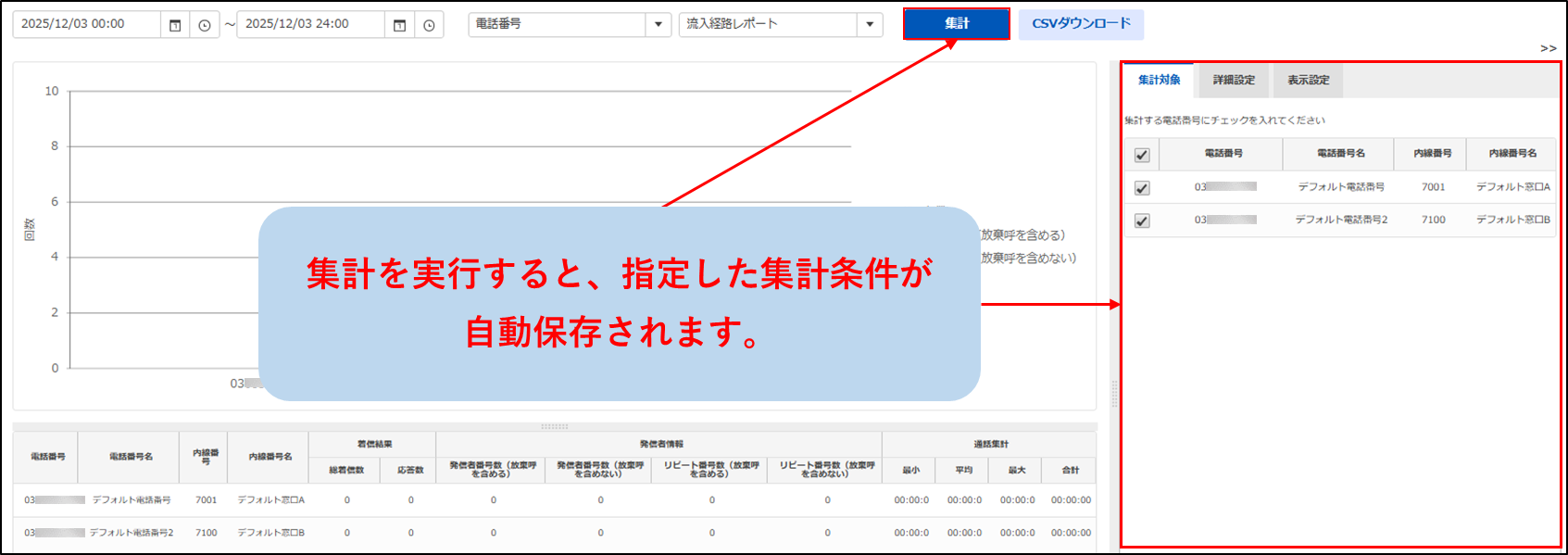Click the end datetime input field
The image size is (1568, 555).
(x=310, y=24)
